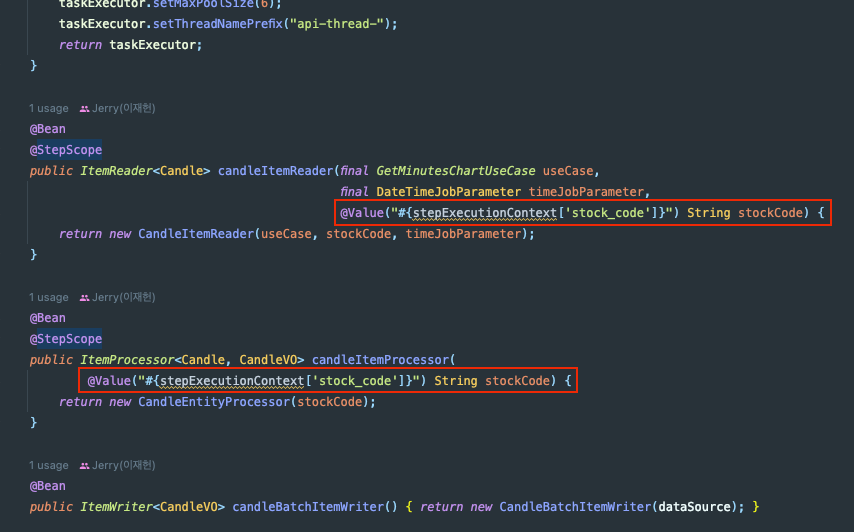The width and height of the screenshot is (854, 532).
Task: Click candleItemReader method name
Action: [276, 171]
